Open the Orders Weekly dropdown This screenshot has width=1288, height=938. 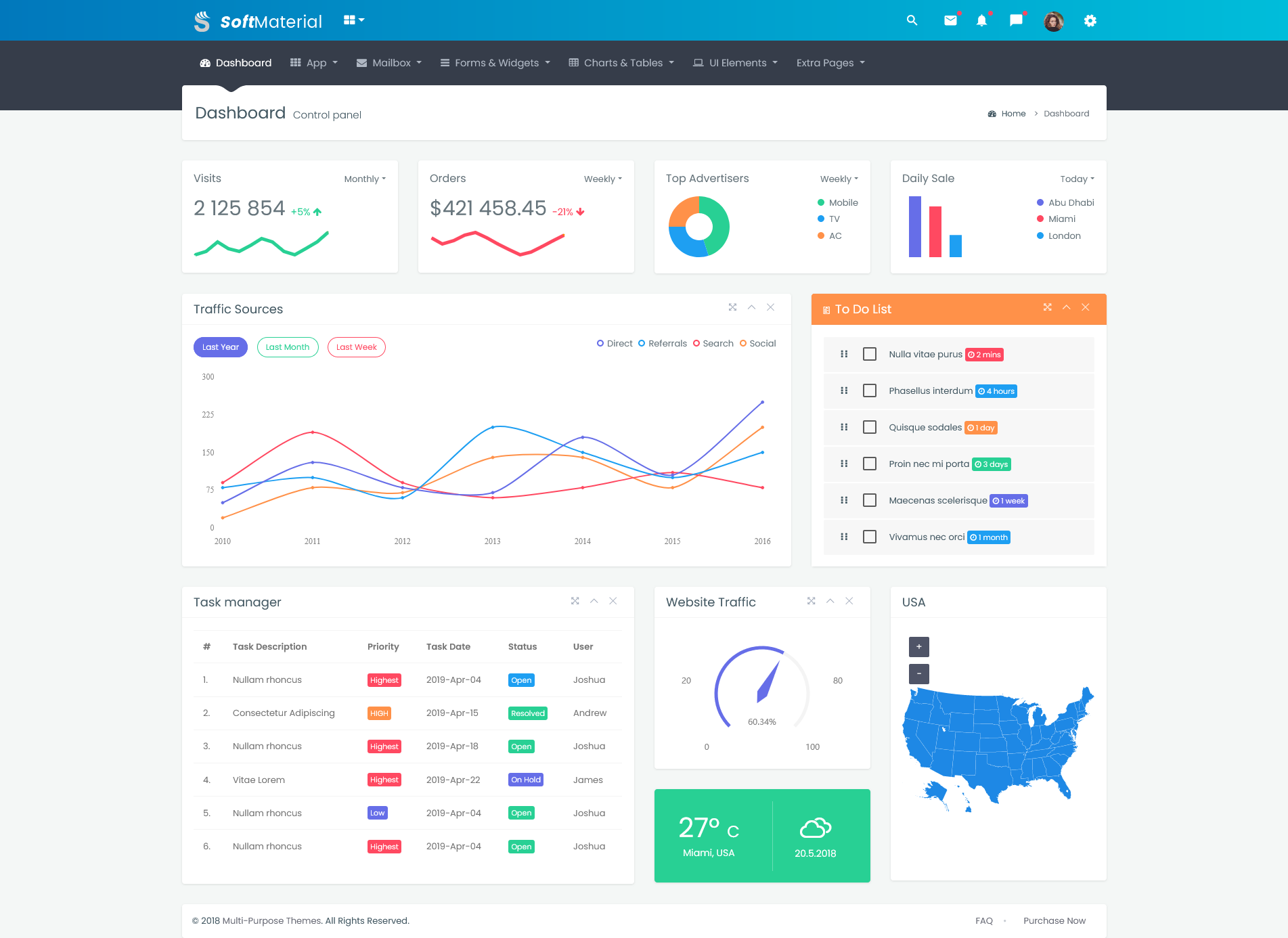pyautogui.click(x=602, y=179)
